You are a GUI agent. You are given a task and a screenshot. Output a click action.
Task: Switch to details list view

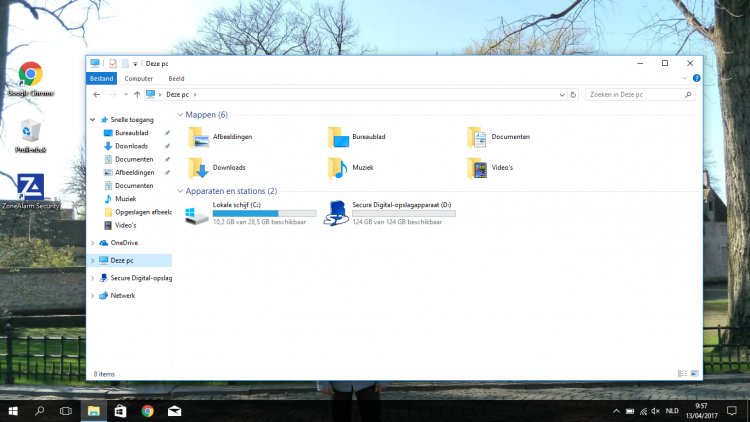tap(682, 373)
